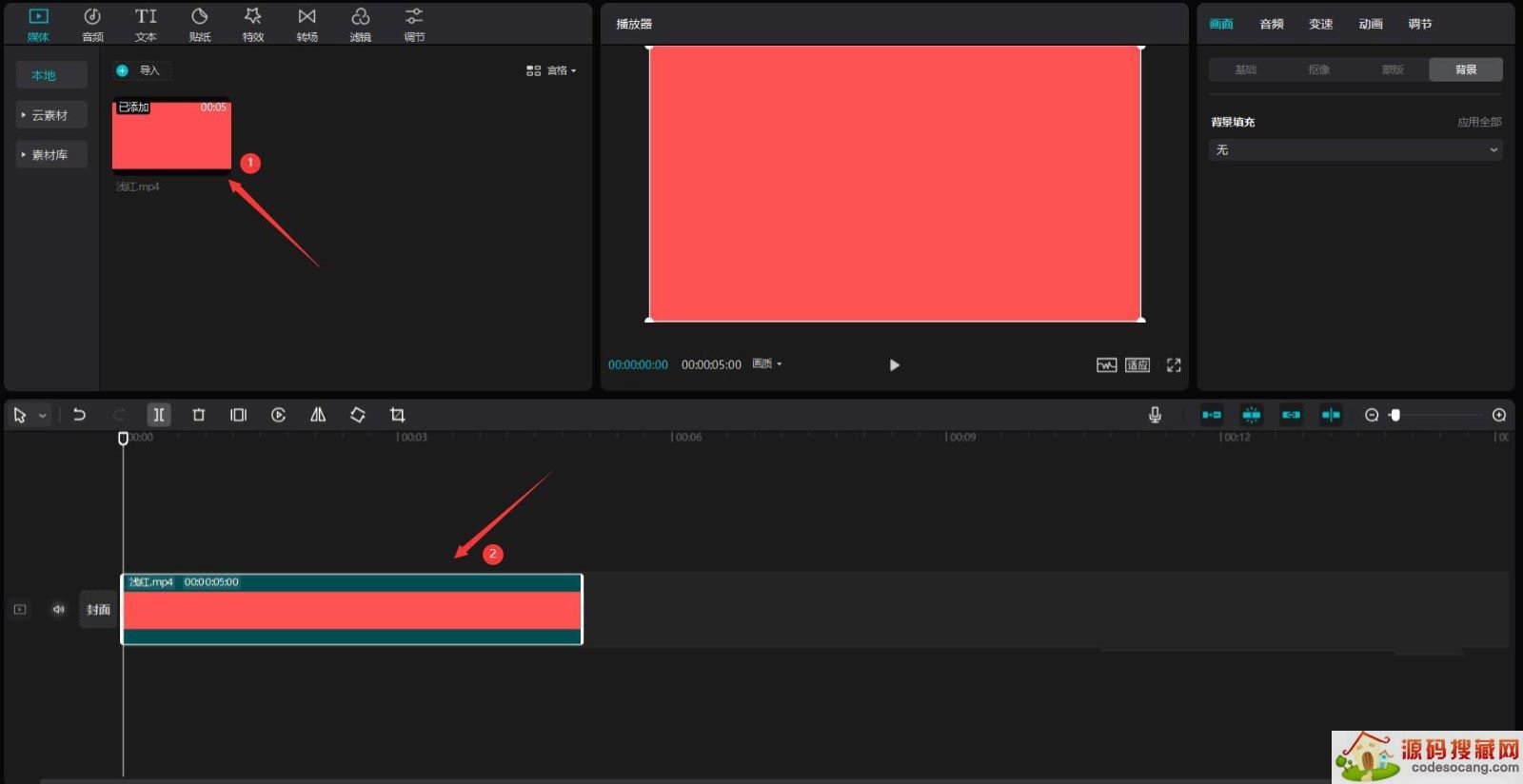
Task: Select the crop tool in timeline toolbar
Action: [x=397, y=415]
